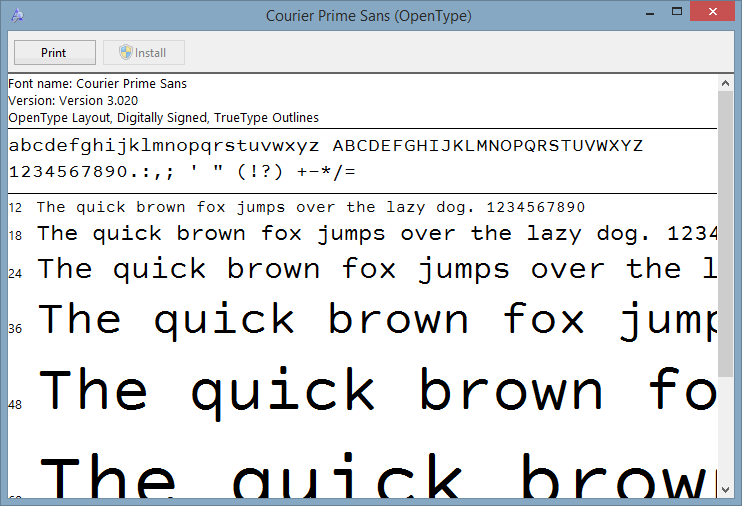Click the vertical scrollbar thumb
Image resolution: width=742 pixels, height=506 pixels.
[x=725, y=234]
